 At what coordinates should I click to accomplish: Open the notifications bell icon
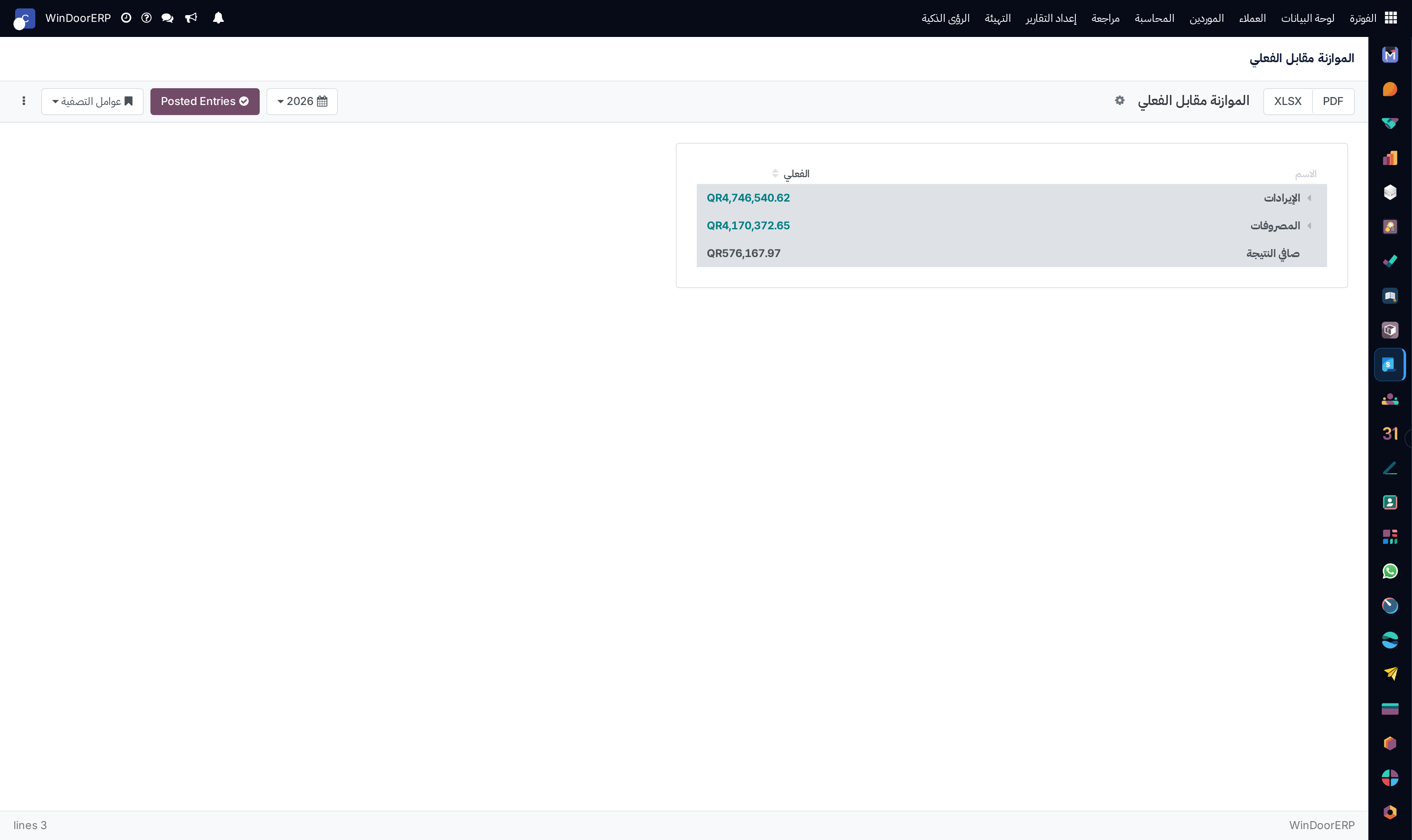point(218,18)
